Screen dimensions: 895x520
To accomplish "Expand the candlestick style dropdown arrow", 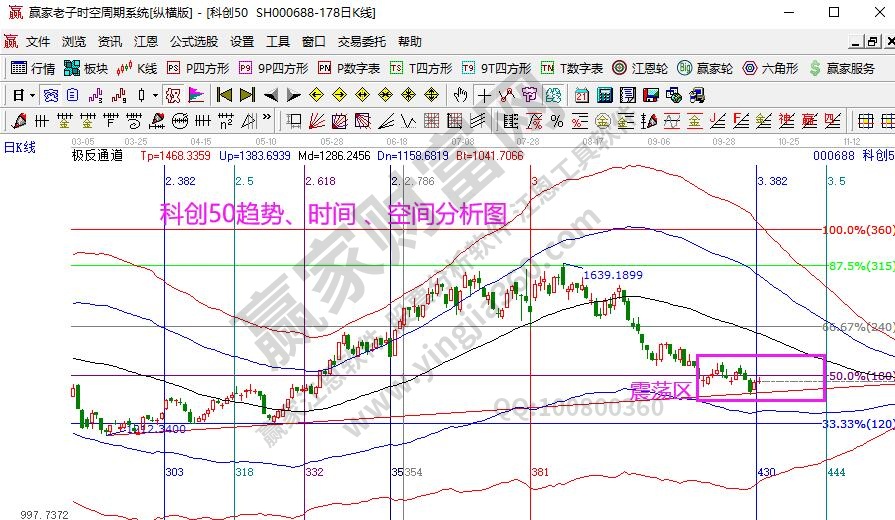I will (x=154, y=95).
